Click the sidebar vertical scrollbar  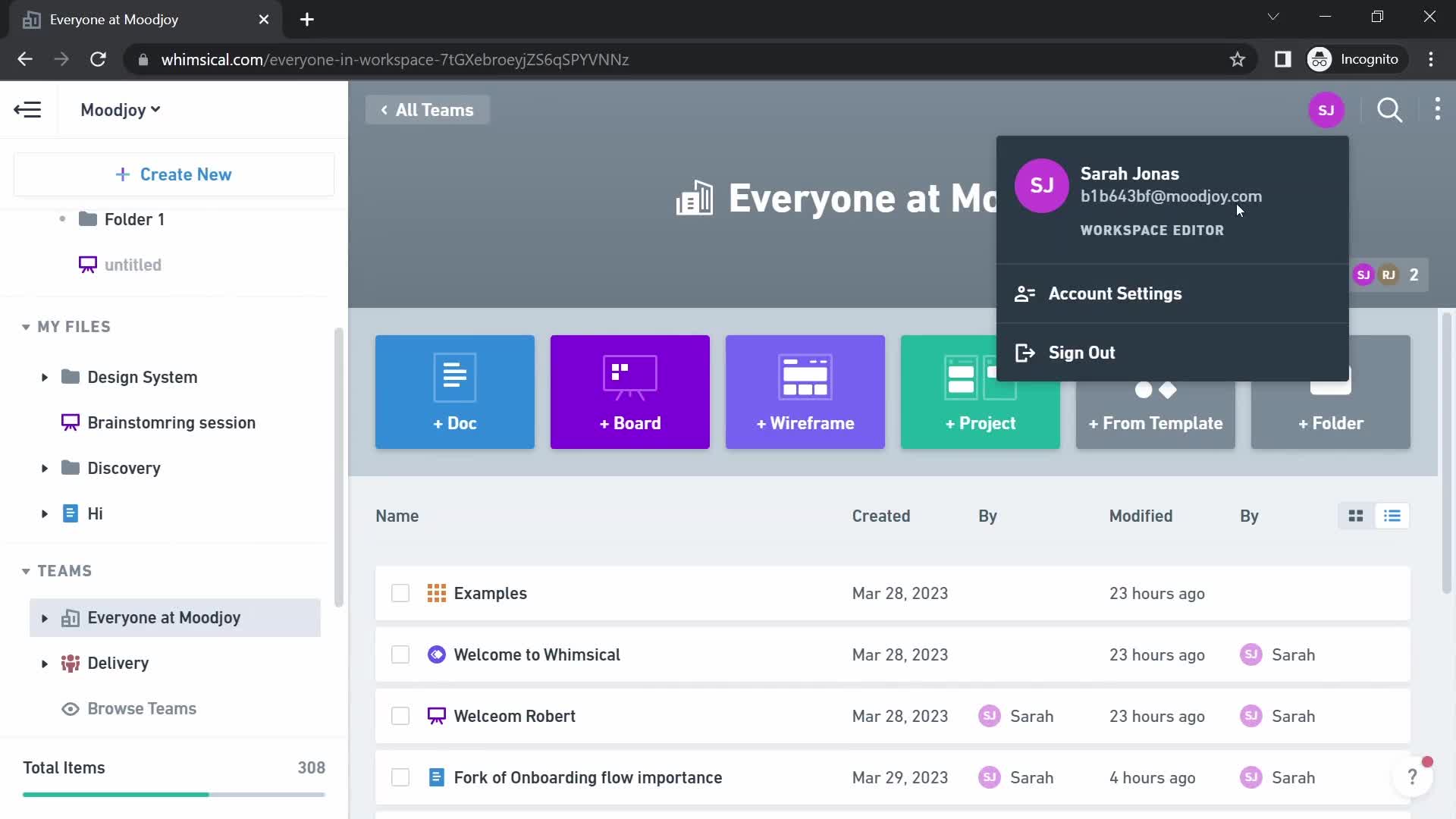[338, 467]
